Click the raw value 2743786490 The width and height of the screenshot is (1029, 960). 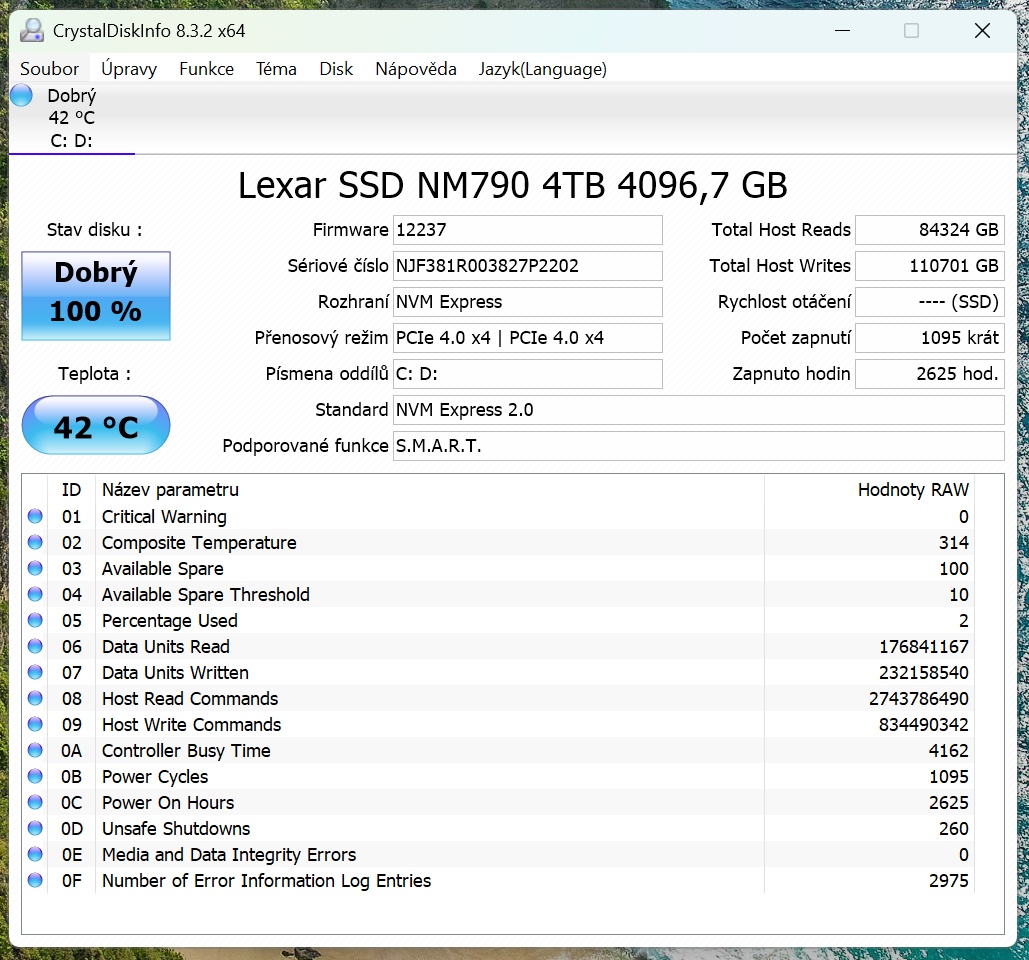(x=918, y=699)
